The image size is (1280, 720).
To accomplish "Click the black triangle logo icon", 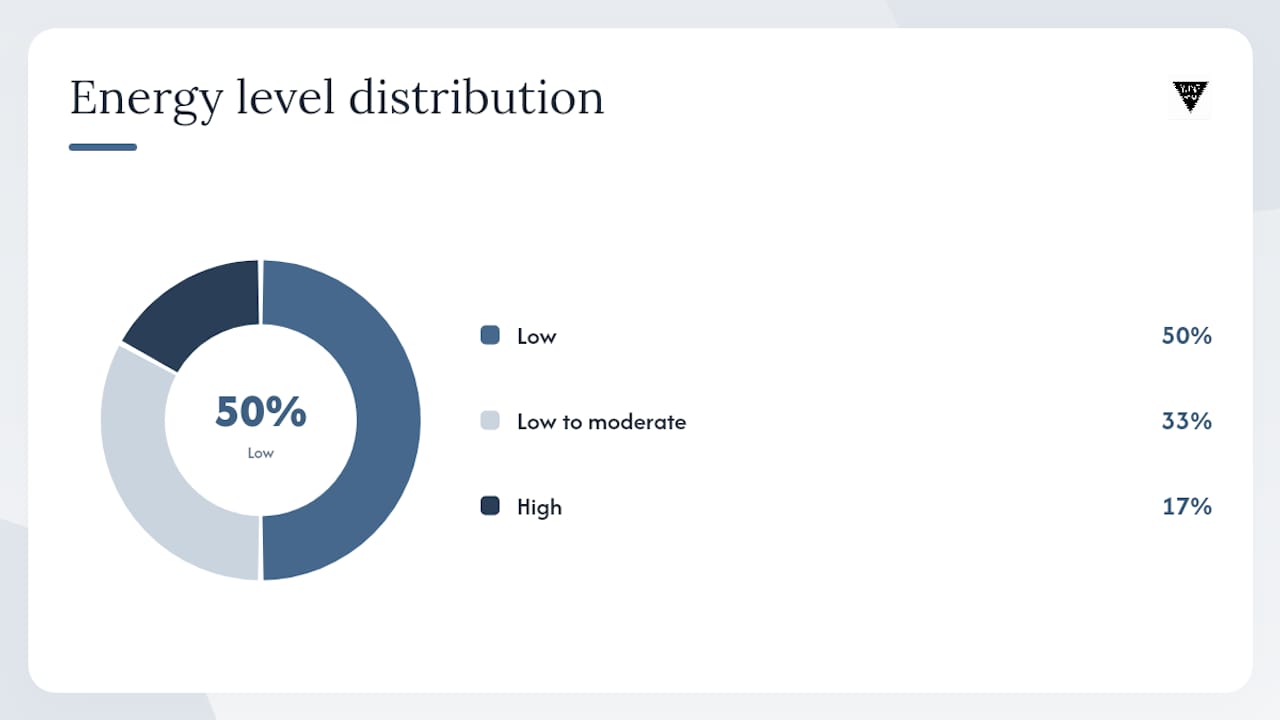I will coord(1190,98).
